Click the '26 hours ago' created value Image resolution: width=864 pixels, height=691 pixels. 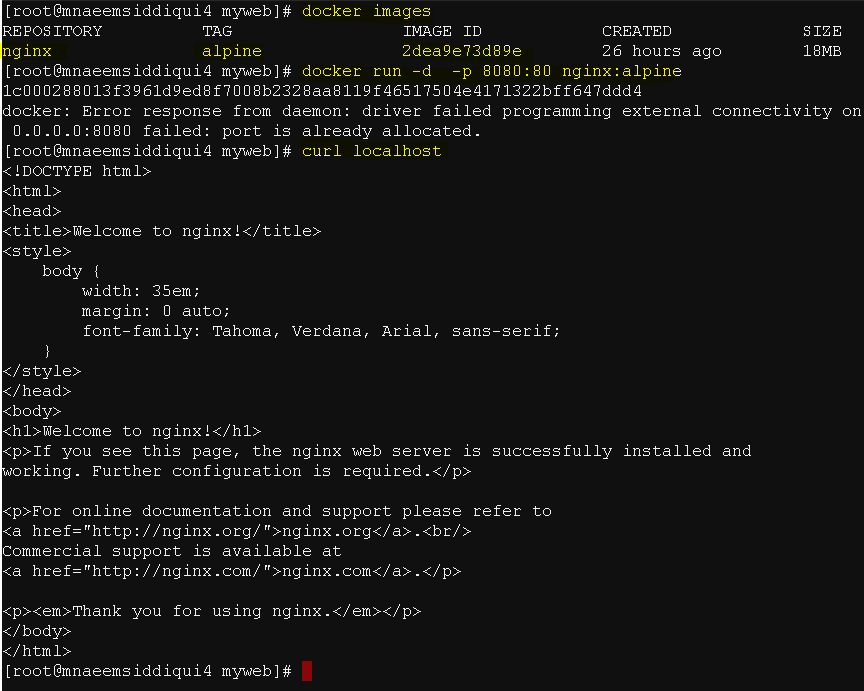point(662,51)
